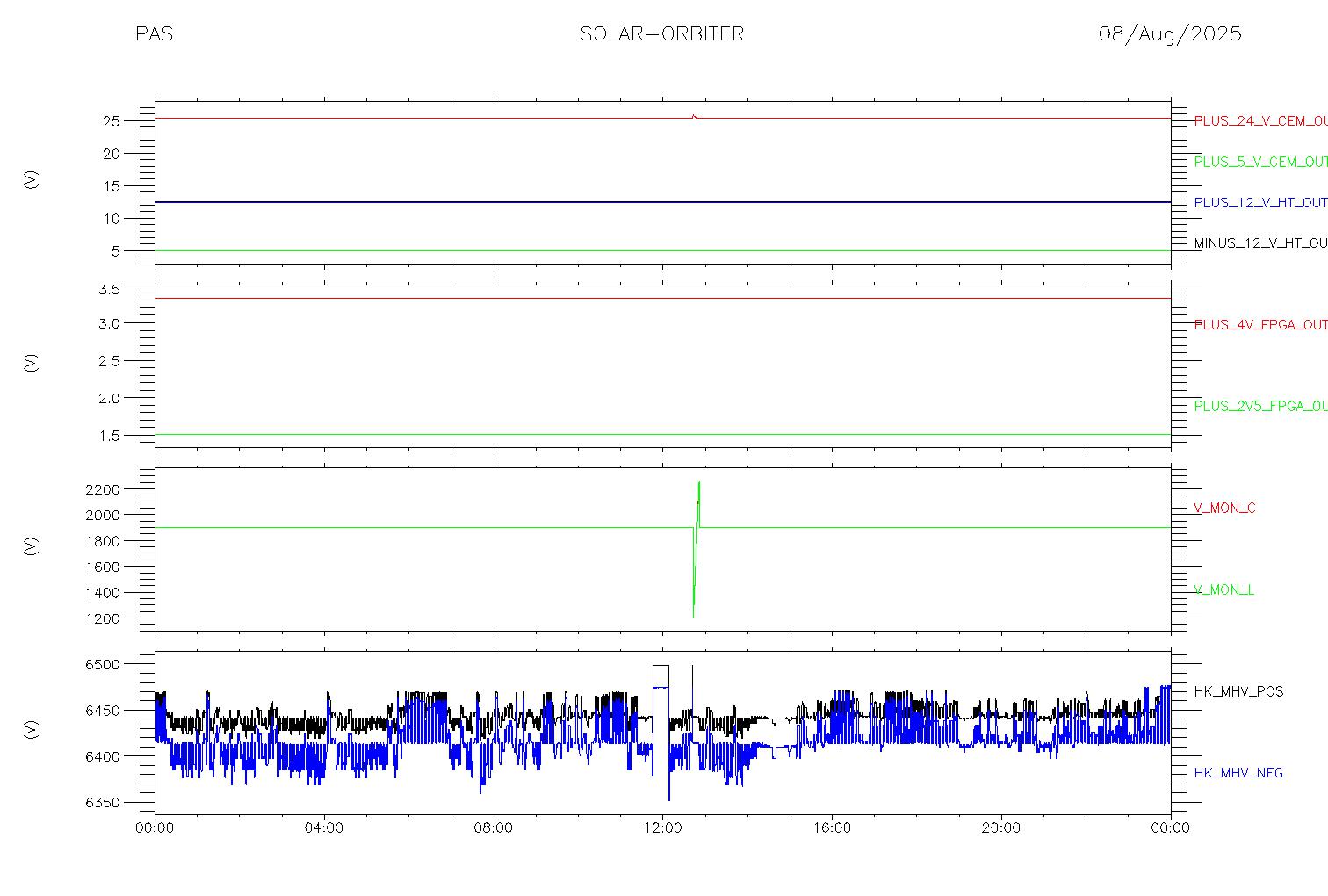1328x896 pixels.
Task: Click the date 08/Aug/2025
Action: 1170,33
